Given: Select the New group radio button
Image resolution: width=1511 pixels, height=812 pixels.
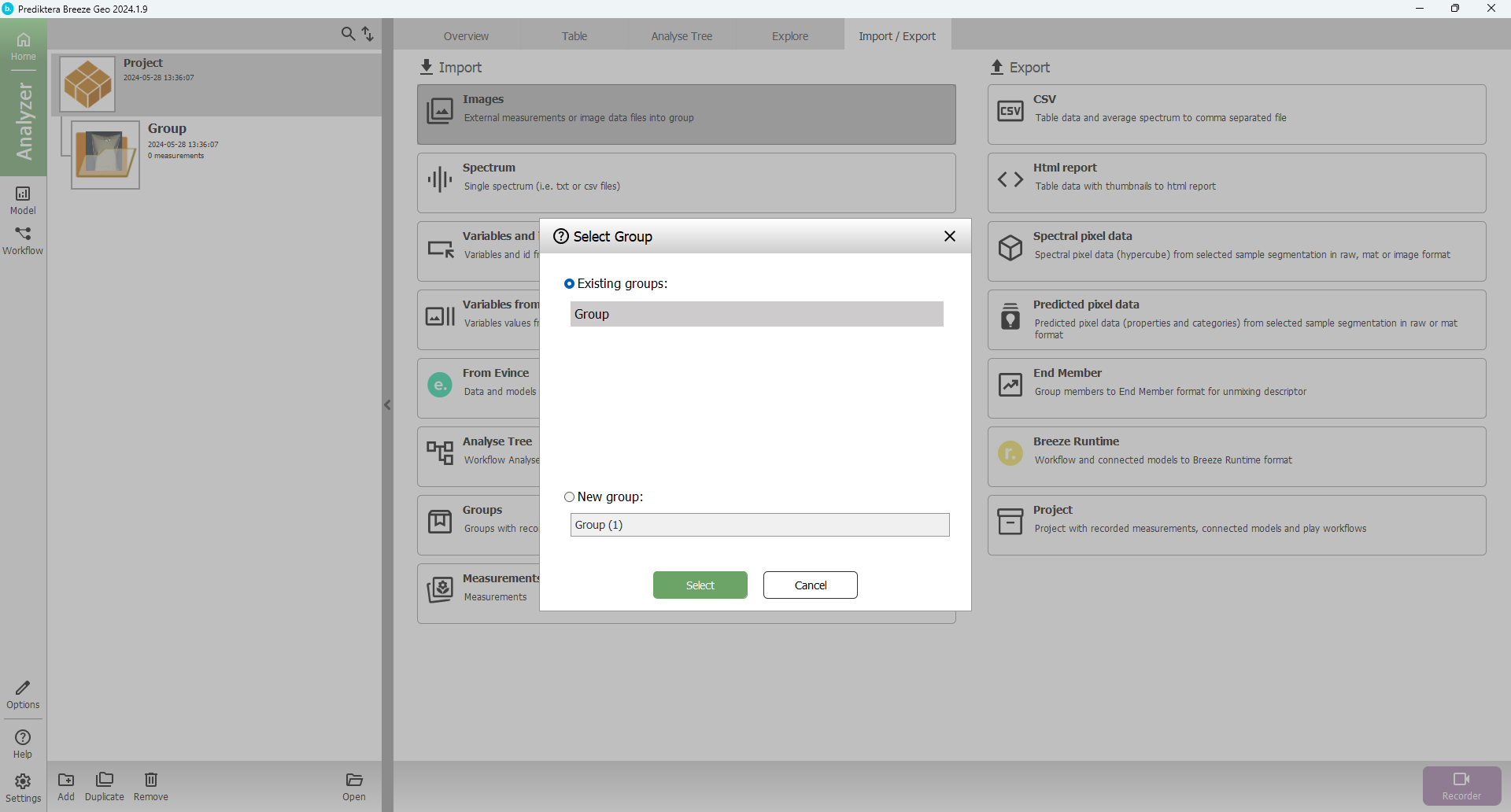Looking at the screenshot, I should 569,497.
